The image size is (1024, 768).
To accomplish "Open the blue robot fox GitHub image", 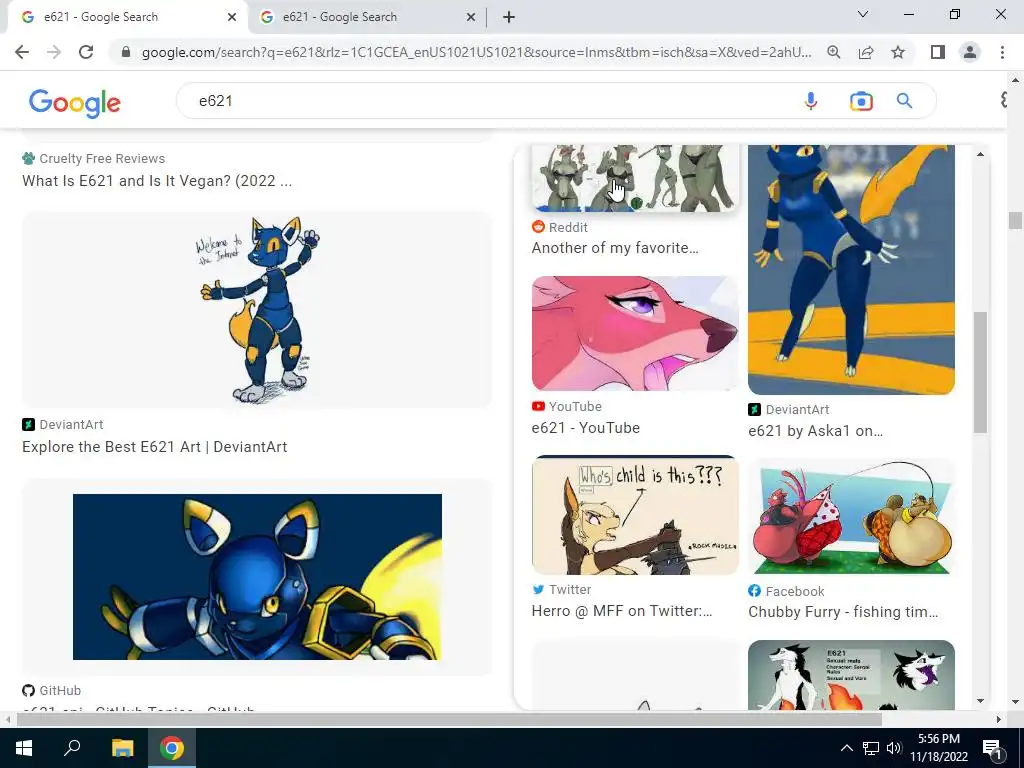I will pos(257,577).
